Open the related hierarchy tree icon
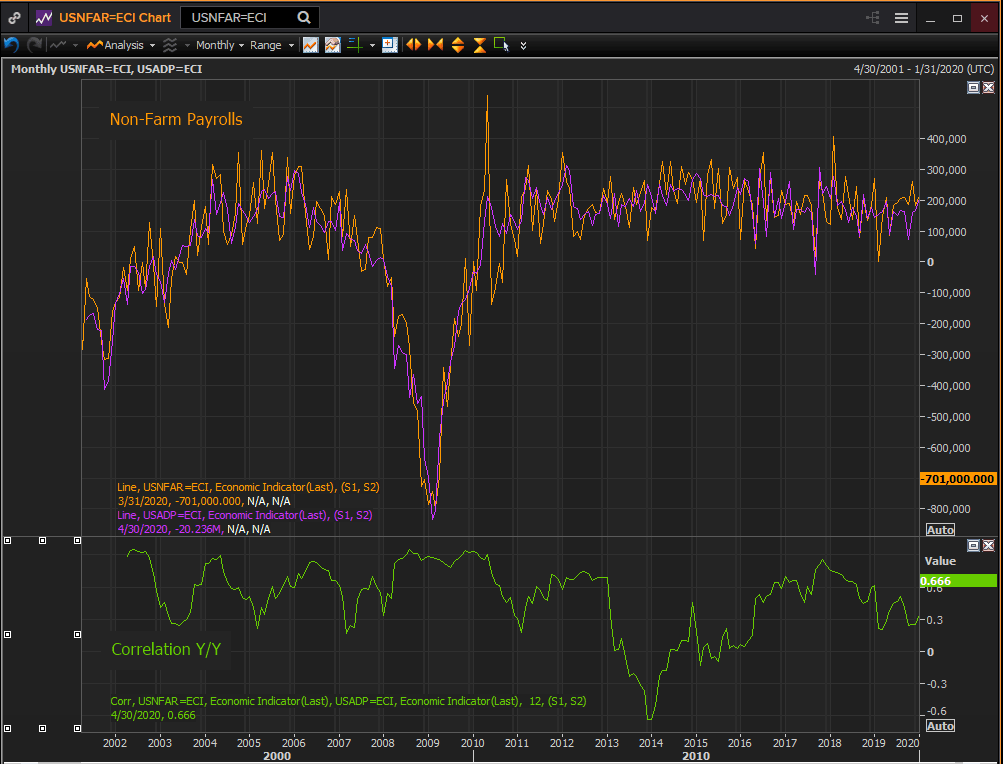1003x764 pixels. point(873,18)
